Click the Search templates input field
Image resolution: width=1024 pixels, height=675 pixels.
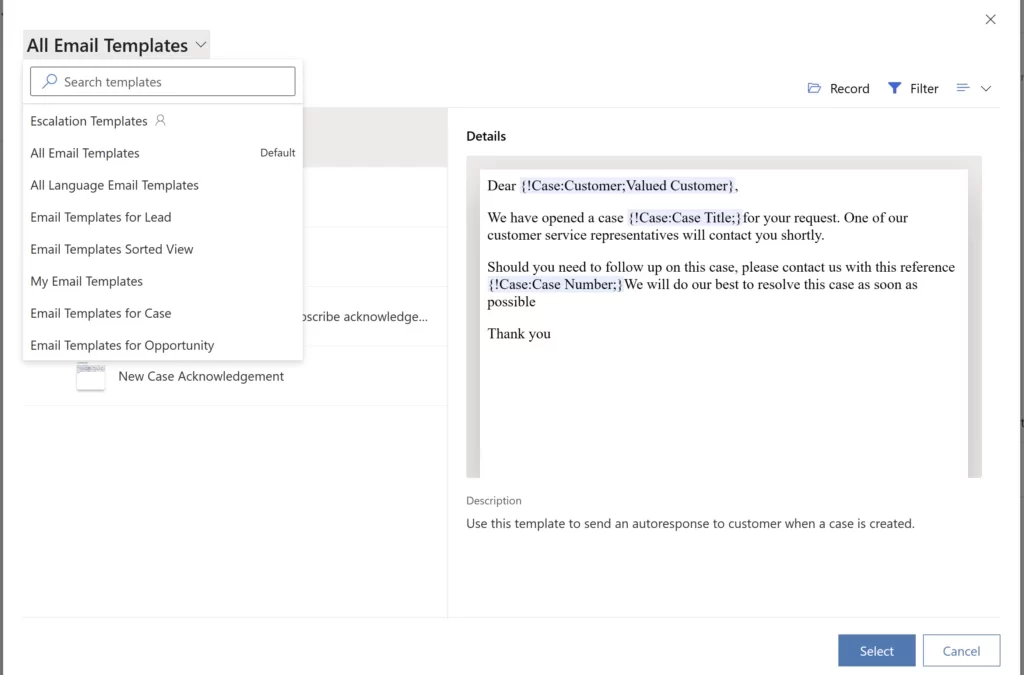163,82
